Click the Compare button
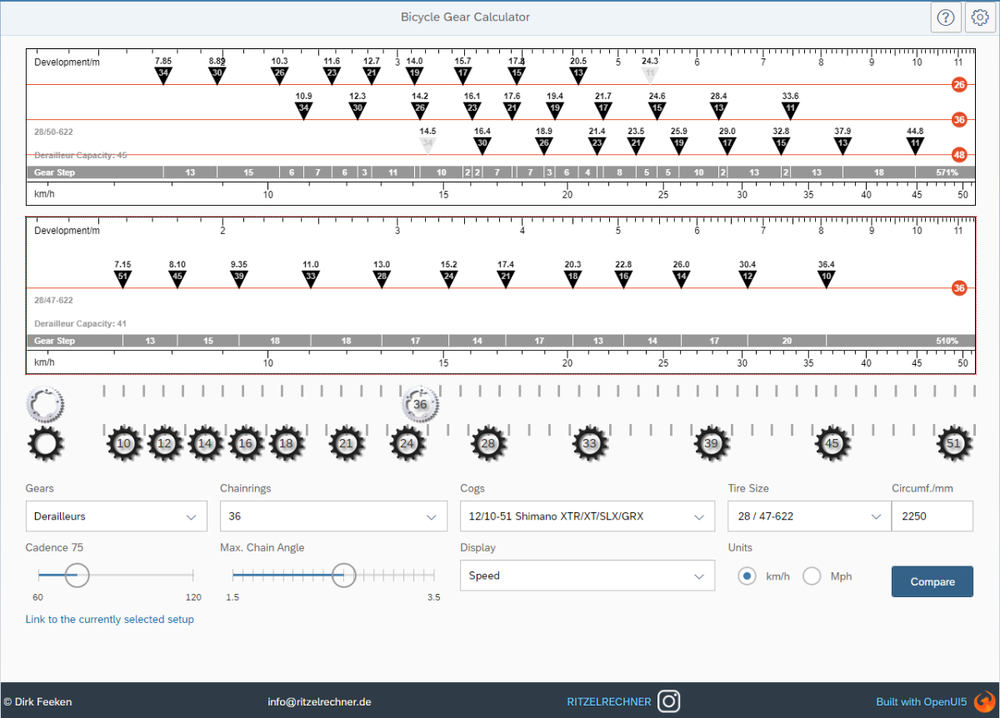This screenshot has width=1000, height=718. [931, 581]
